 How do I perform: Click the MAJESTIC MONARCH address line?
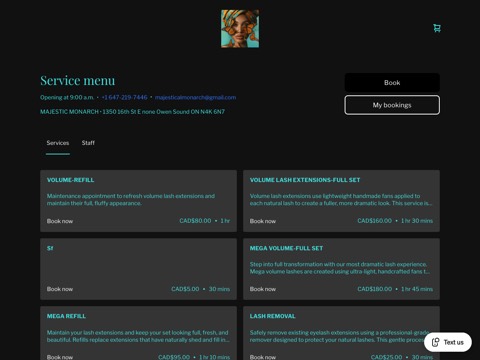(132, 112)
